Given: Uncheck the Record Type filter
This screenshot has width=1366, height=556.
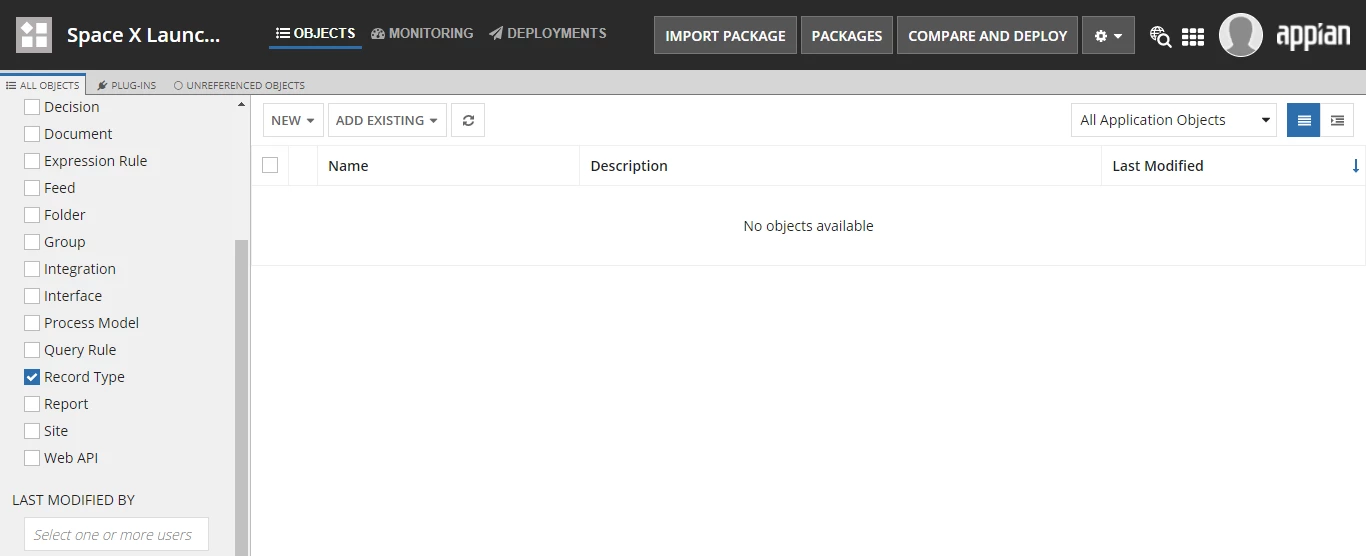Looking at the screenshot, I should pos(32,377).
